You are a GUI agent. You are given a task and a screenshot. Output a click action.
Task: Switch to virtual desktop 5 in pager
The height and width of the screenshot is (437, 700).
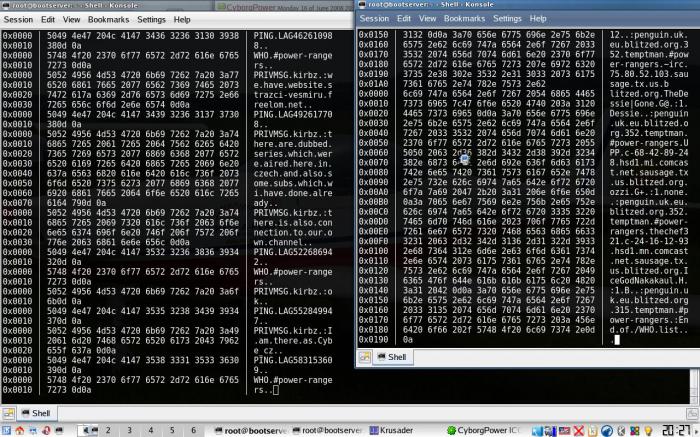[x=172, y=430]
